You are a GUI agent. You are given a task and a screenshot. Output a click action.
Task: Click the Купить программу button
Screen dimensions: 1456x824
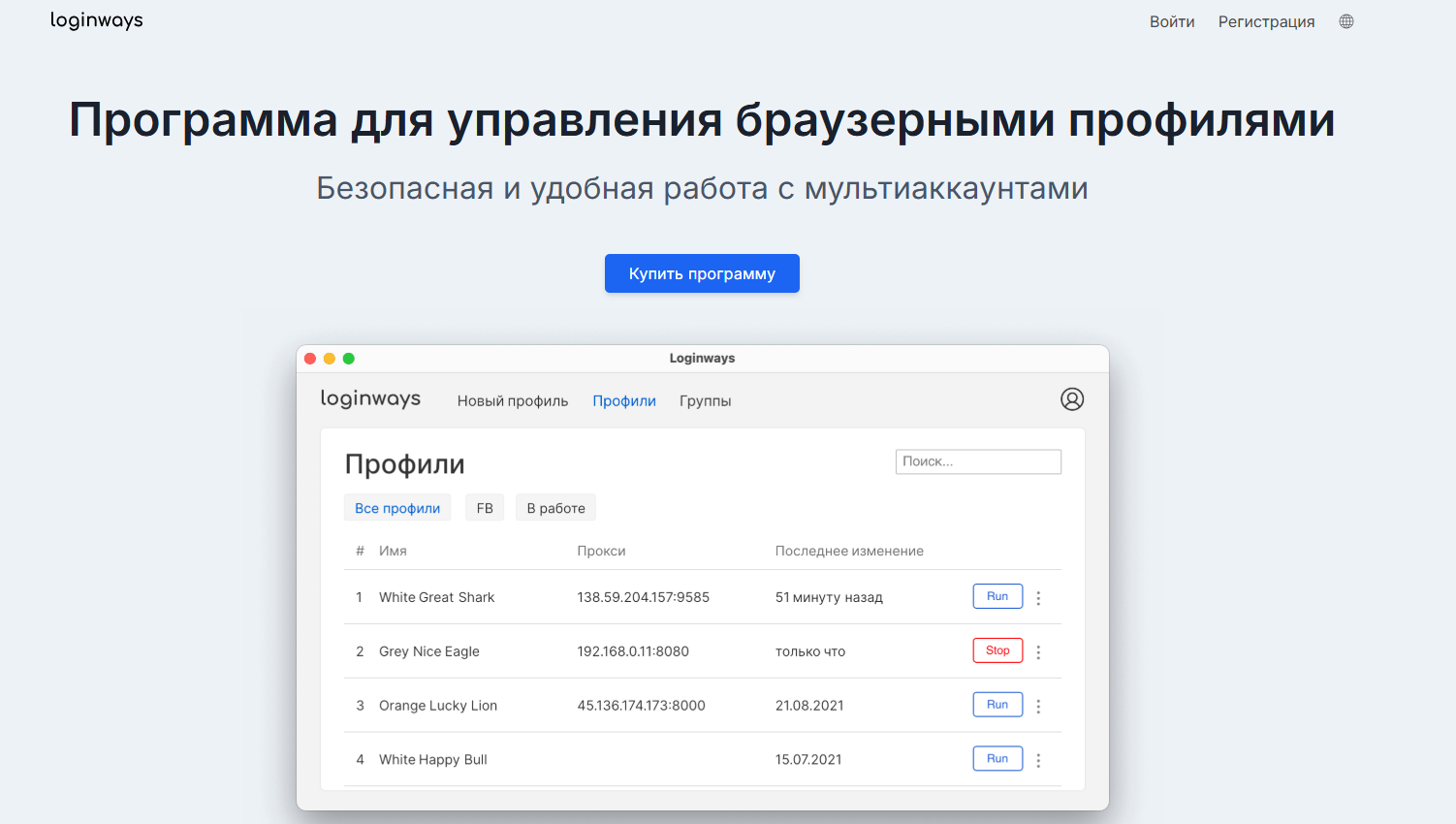(x=702, y=273)
